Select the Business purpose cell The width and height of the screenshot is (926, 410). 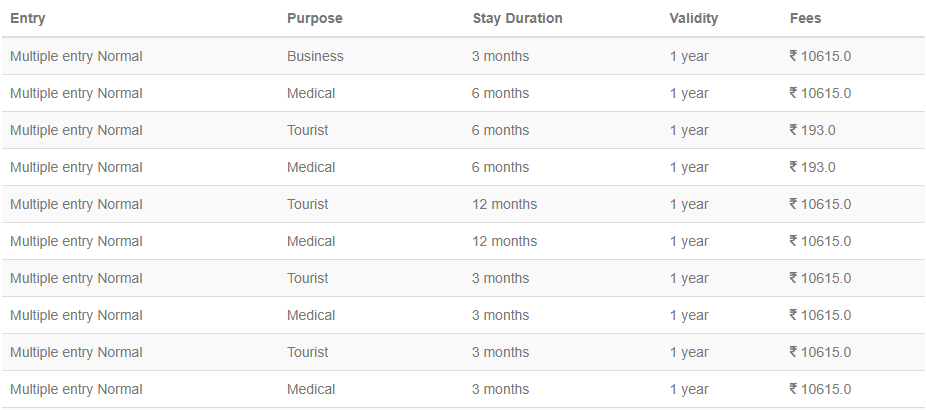tap(315, 56)
